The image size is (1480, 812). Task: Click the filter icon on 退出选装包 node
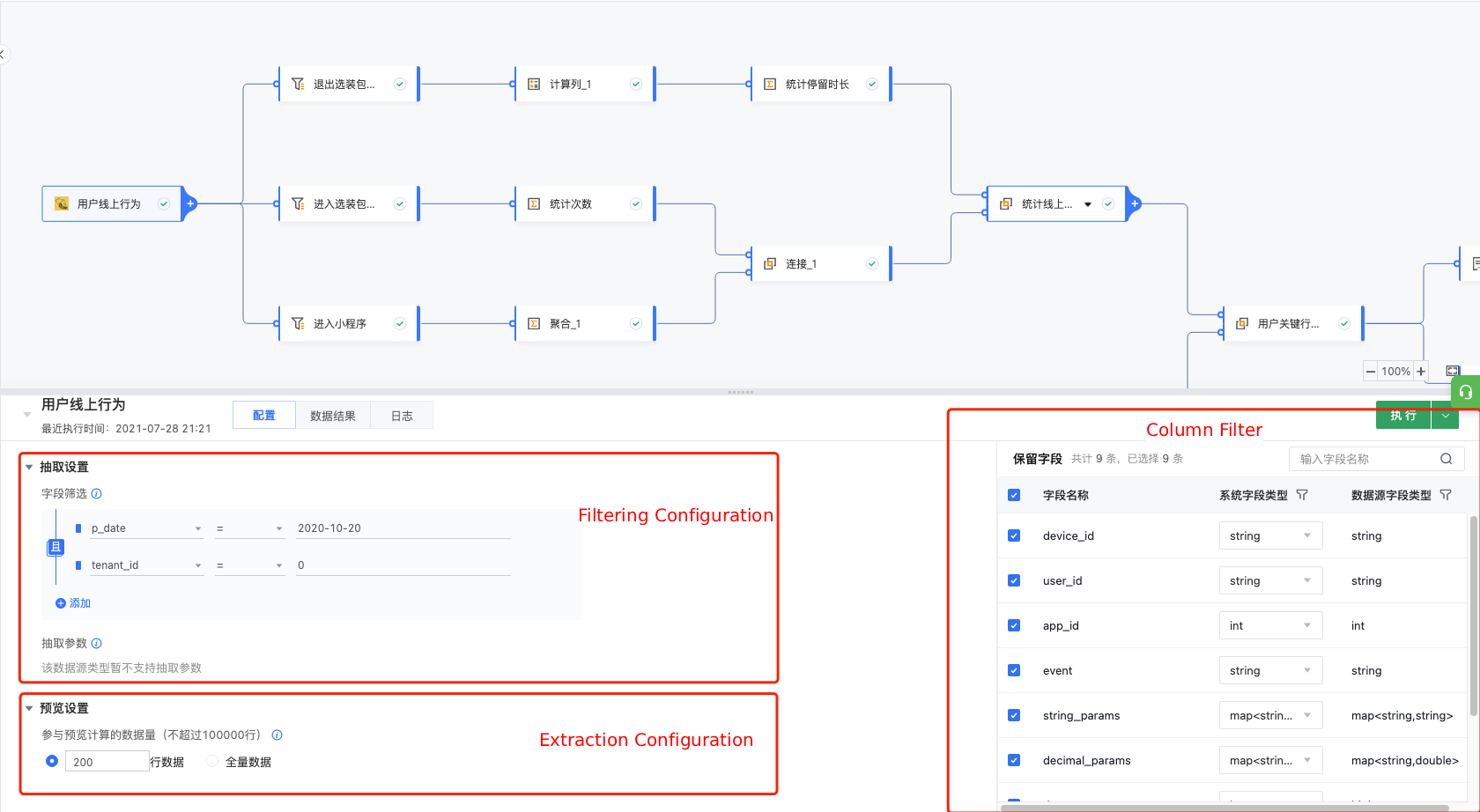pos(298,84)
